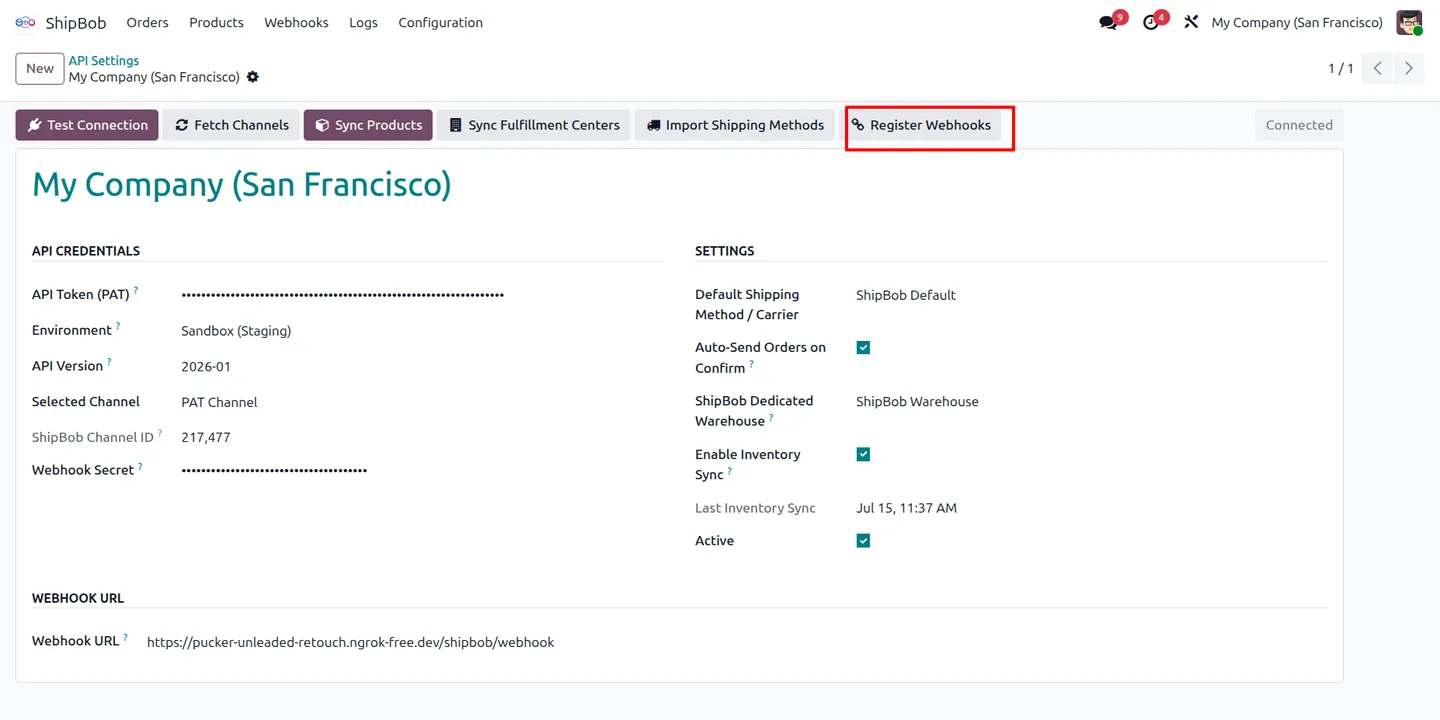Open the conversations chat icon
The height and width of the screenshot is (720, 1440).
pyautogui.click(x=1108, y=22)
